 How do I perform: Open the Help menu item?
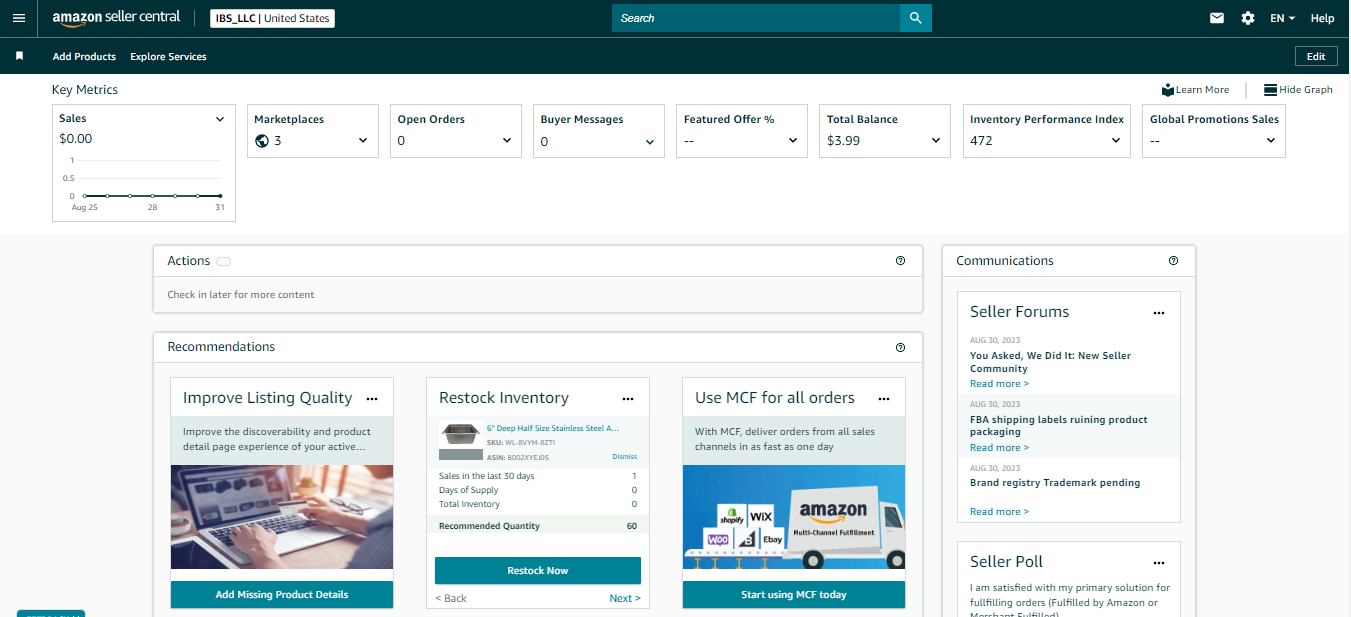pyautogui.click(x=1322, y=18)
